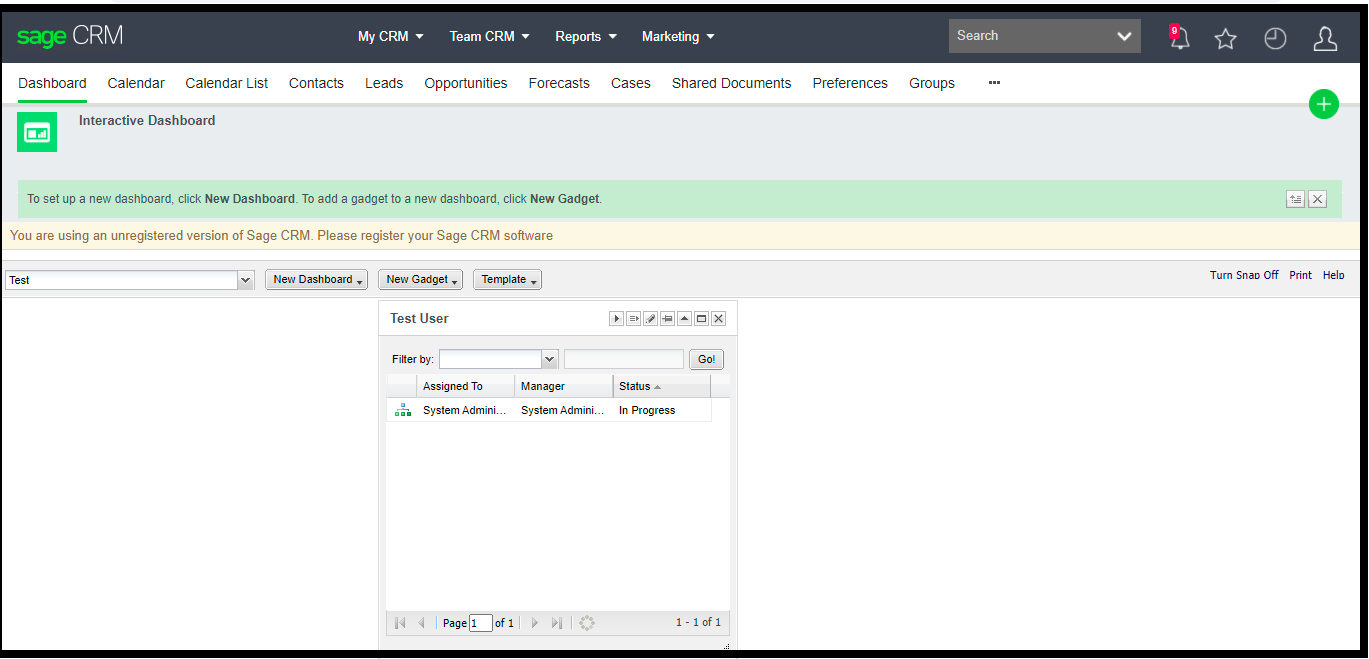This screenshot has height=659, width=1369.
Task: Sort by the Manager column
Action: (x=564, y=386)
